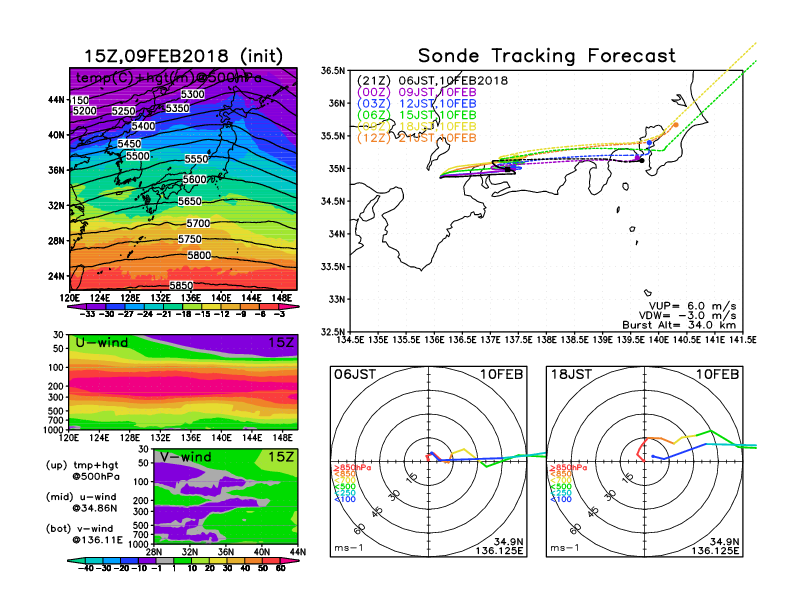792x612 pixels.
Task: Click the 'Burst Alt= 34.0 km' text
Action: 679,325
